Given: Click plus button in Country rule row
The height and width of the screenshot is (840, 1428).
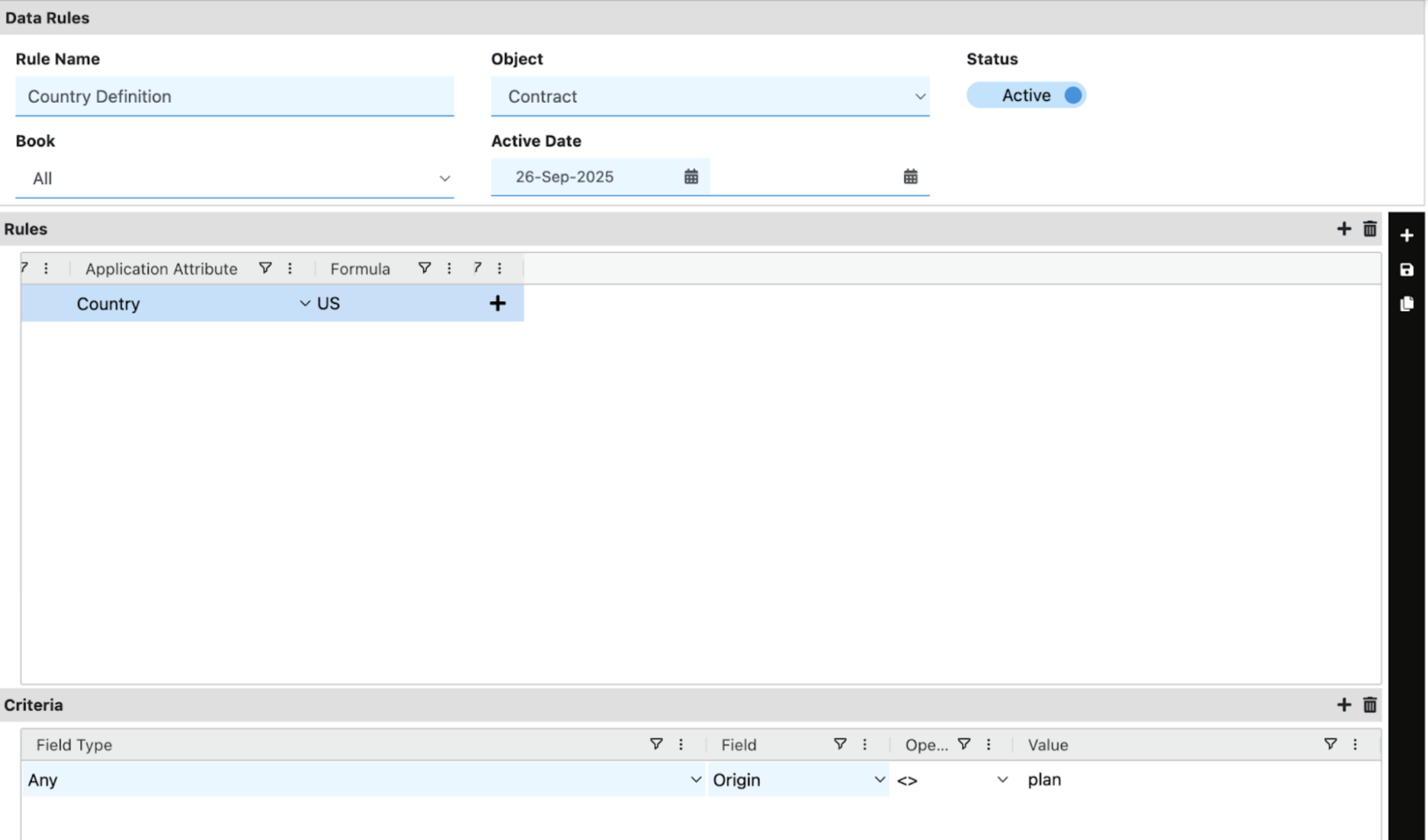Looking at the screenshot, I should [x=498, y=304].
